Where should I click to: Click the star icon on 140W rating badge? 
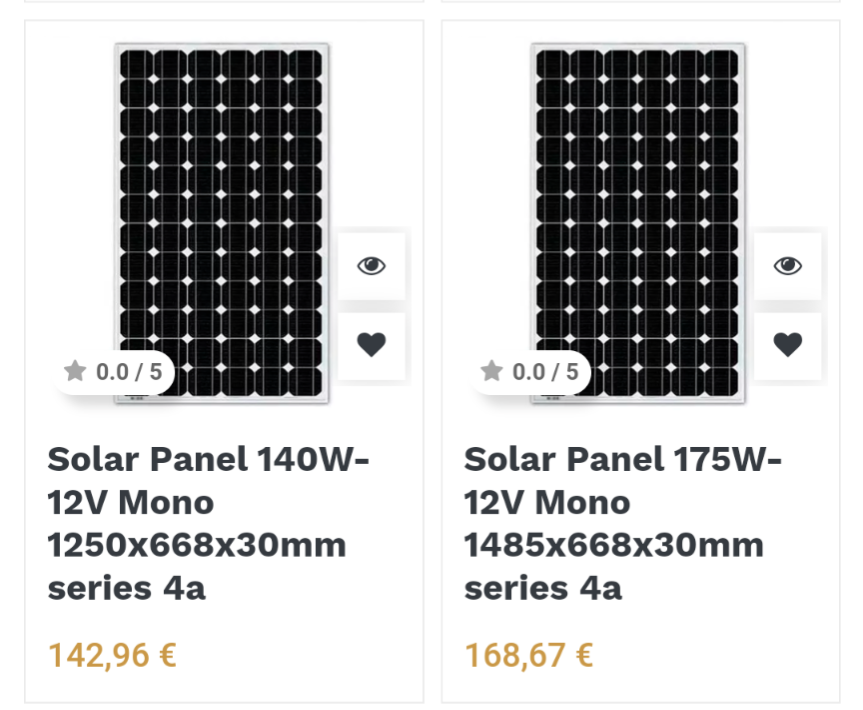[75, 371]
